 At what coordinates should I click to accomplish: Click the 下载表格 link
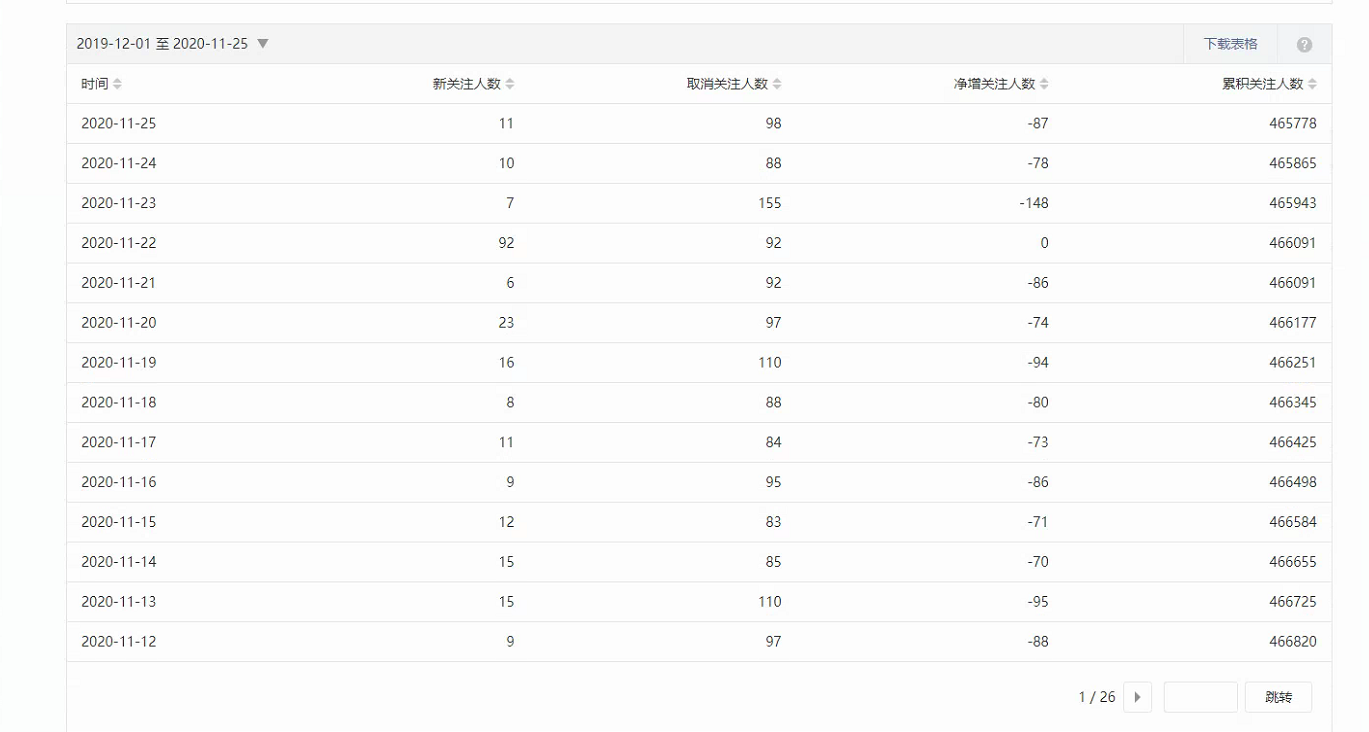1230,44
